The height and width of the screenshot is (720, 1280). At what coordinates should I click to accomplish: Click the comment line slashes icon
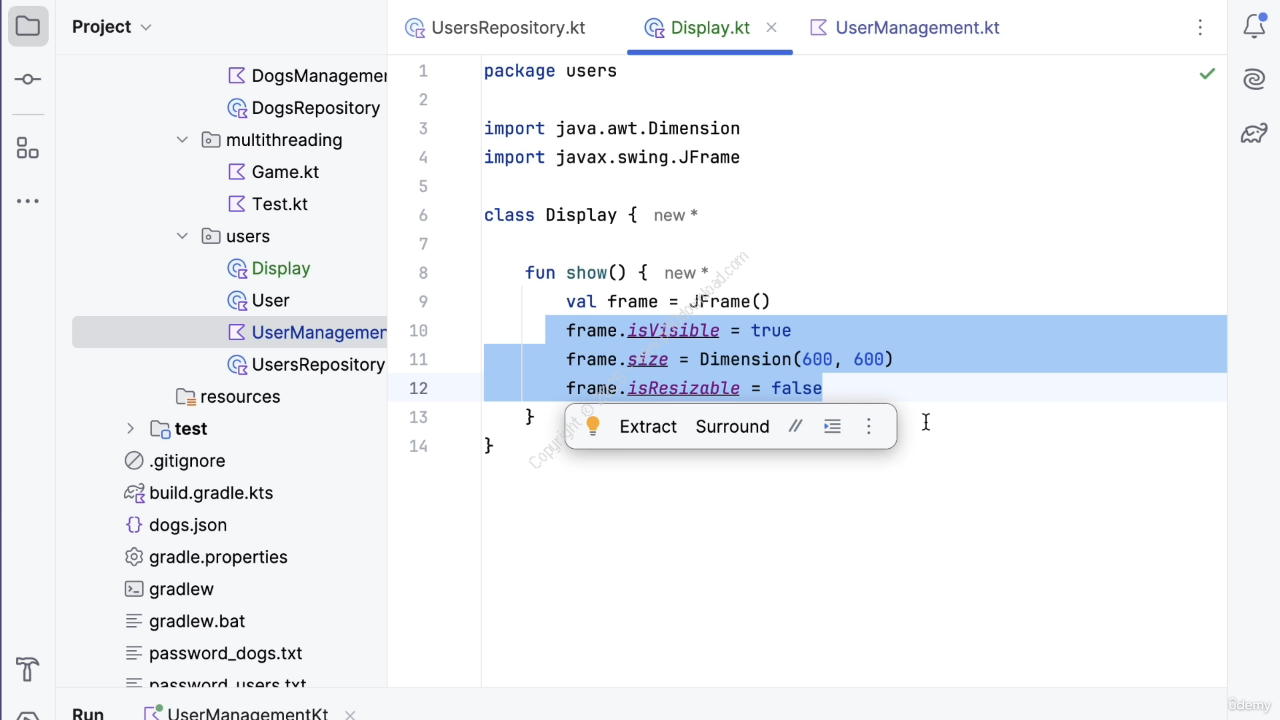(x=795, y=426)
